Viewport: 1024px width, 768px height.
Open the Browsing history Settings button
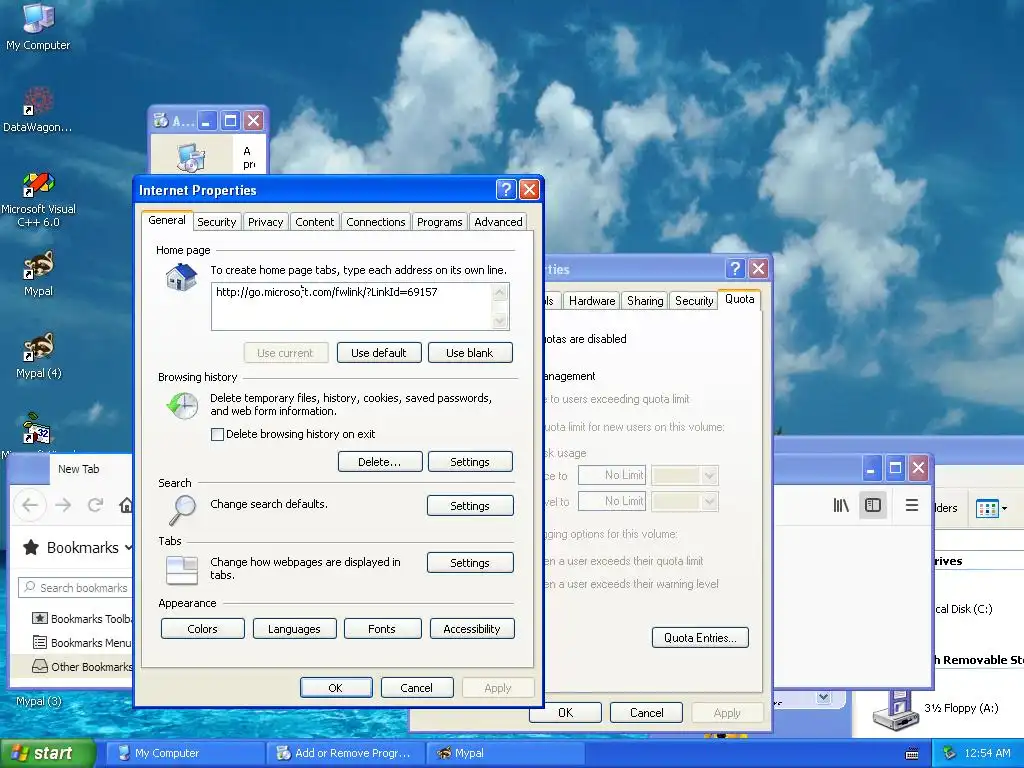470,462
